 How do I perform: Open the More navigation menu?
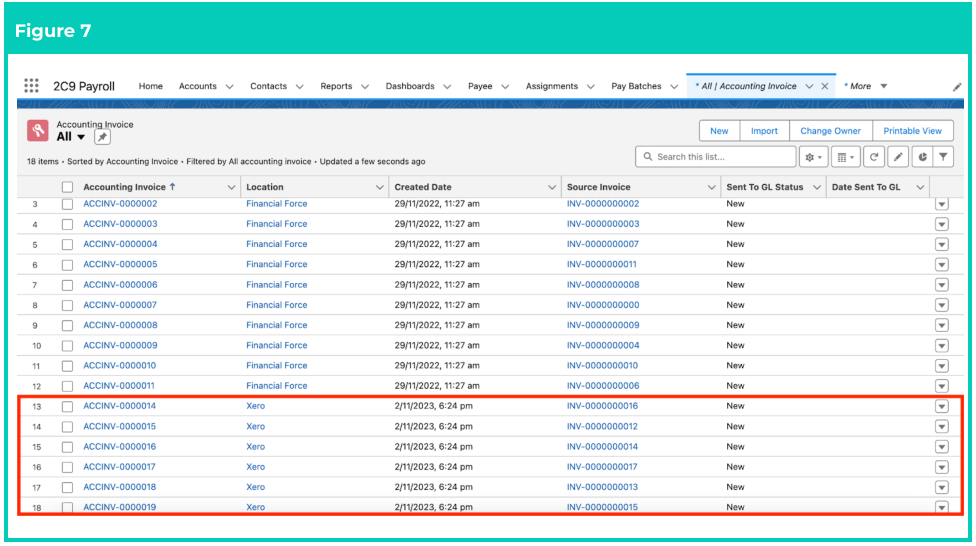coord(865,86)
